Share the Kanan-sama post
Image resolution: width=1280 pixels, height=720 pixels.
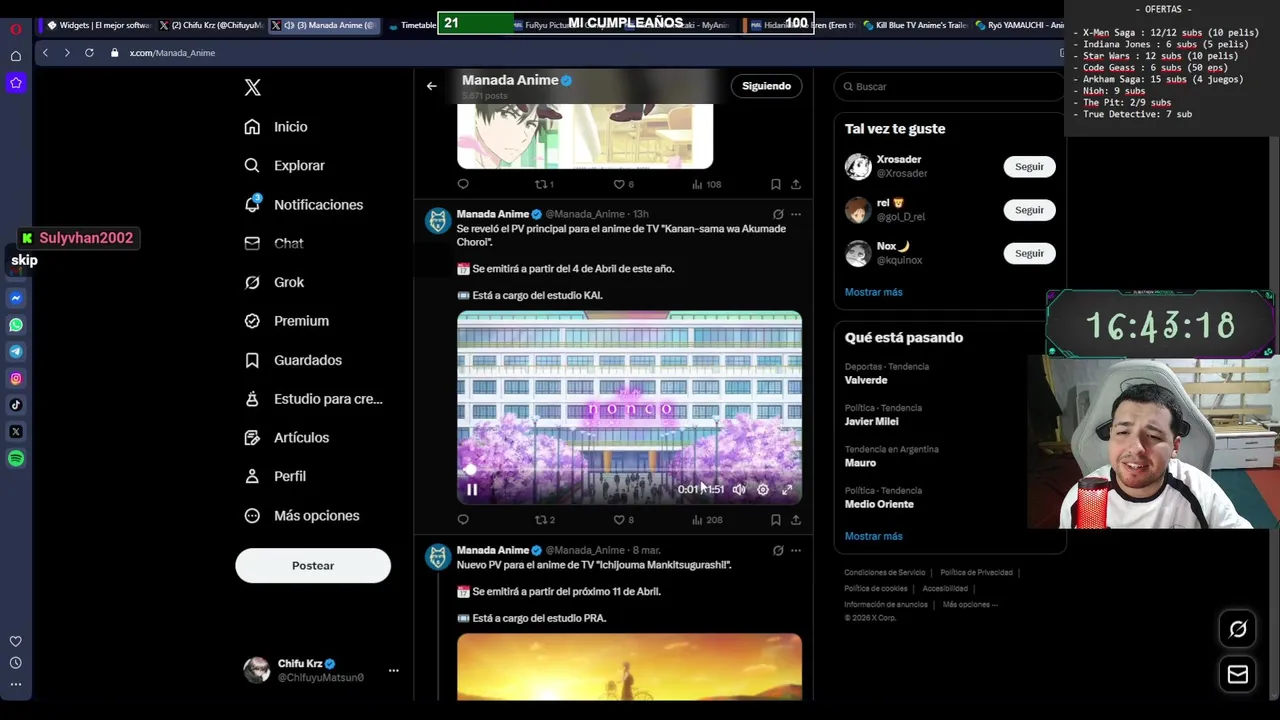point(796,520)
